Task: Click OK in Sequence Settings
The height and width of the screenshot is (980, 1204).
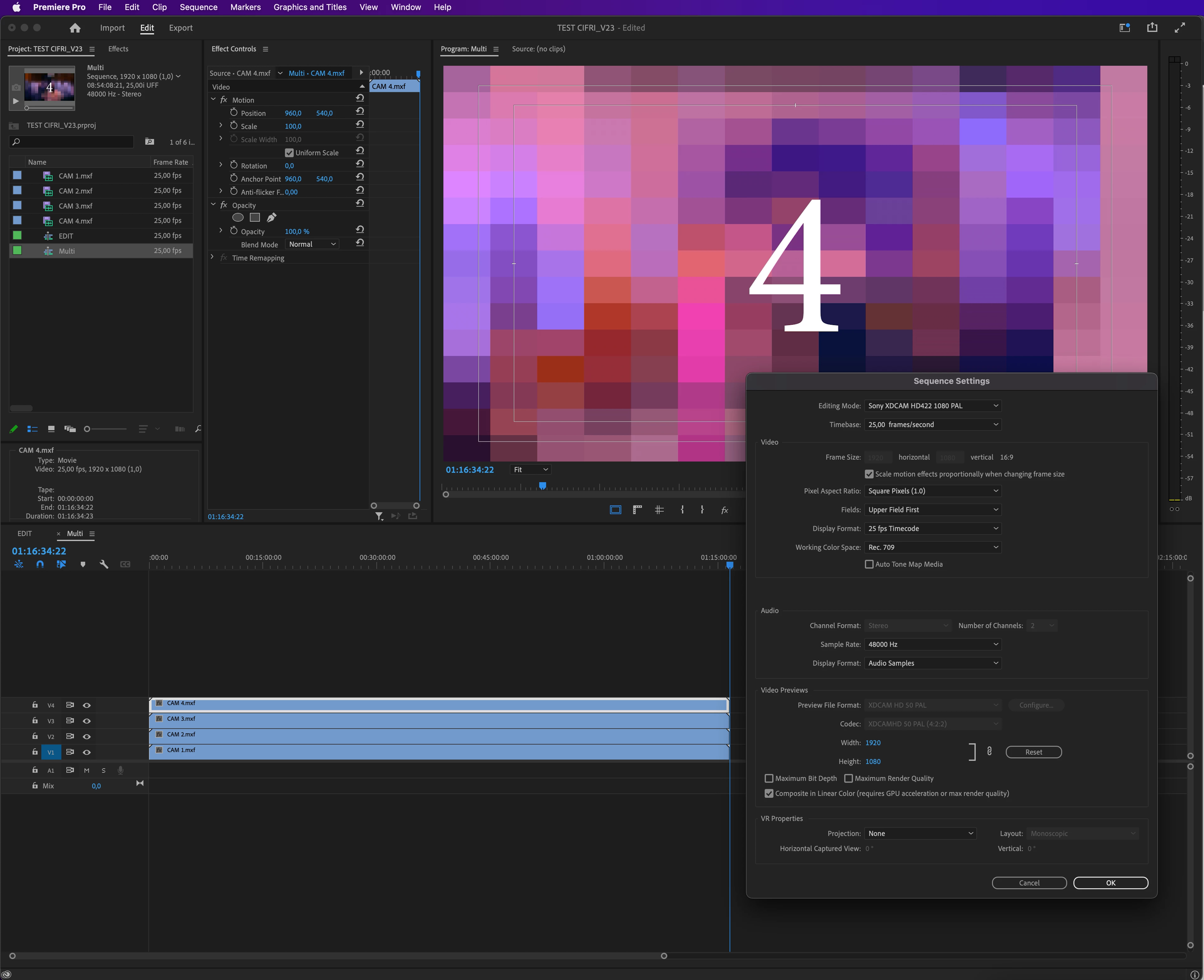Action: (x=1110, y=883)
